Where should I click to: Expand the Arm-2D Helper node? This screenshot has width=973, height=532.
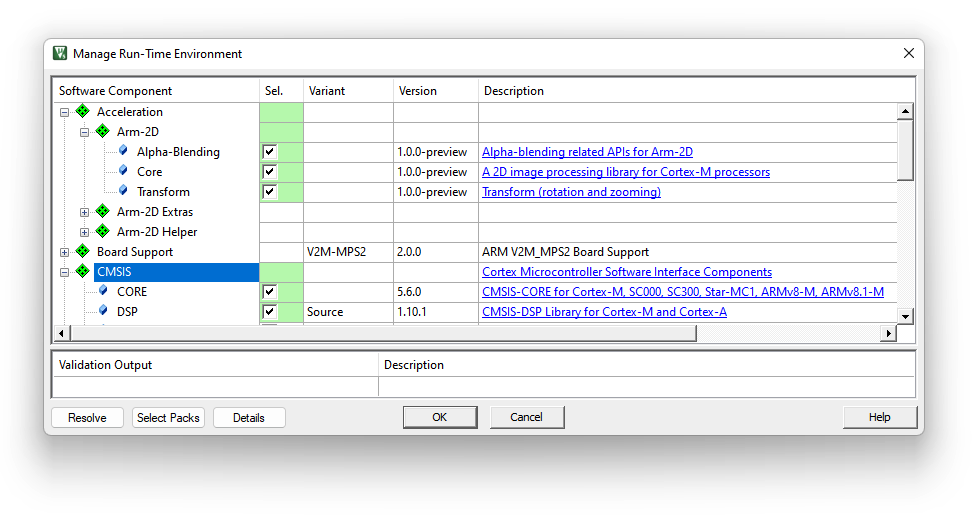85,232
